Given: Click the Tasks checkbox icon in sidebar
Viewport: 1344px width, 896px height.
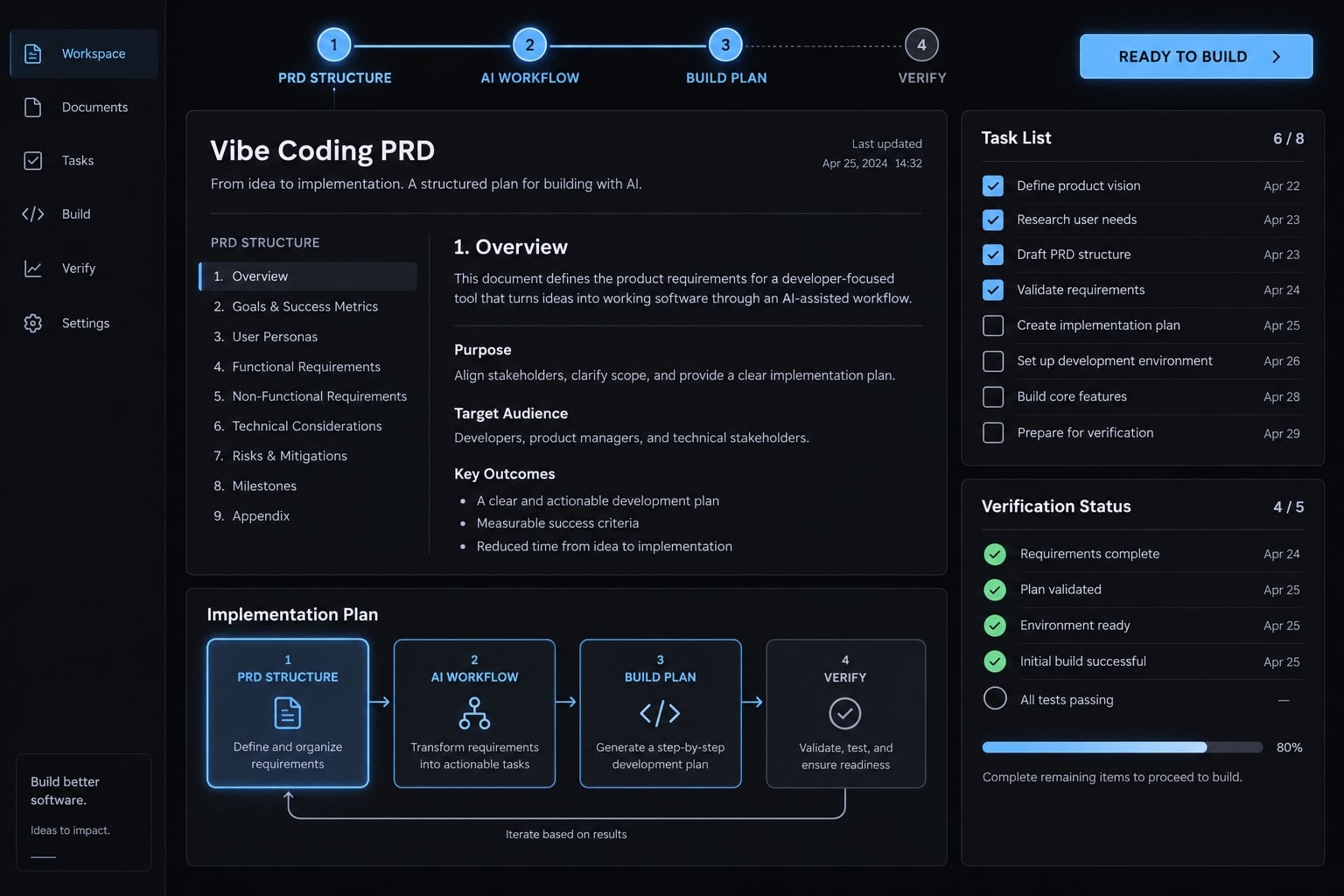Looking at the screenshot, I should tap(32, 160).
